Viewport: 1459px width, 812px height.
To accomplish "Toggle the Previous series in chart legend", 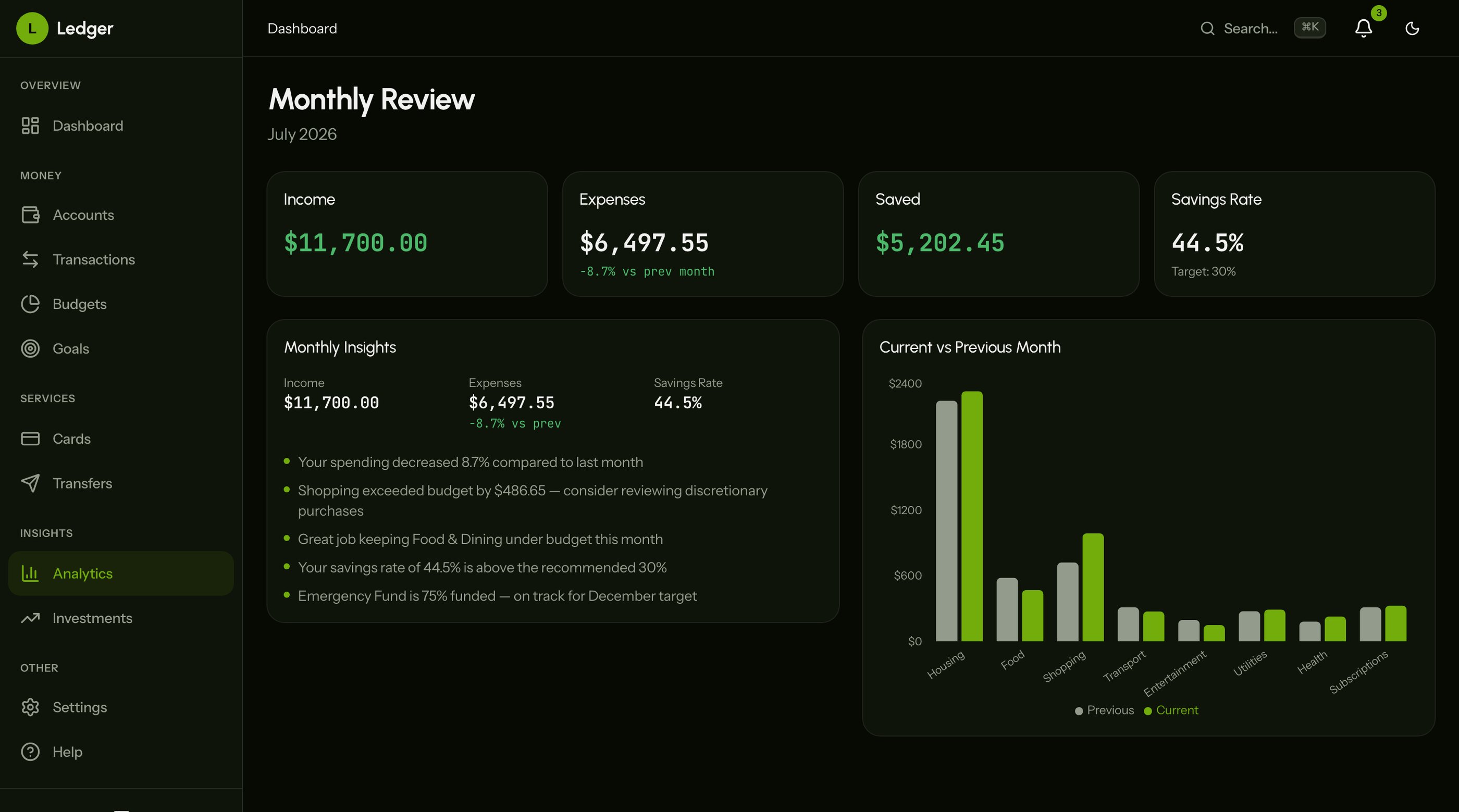I will coord(1104,710).
